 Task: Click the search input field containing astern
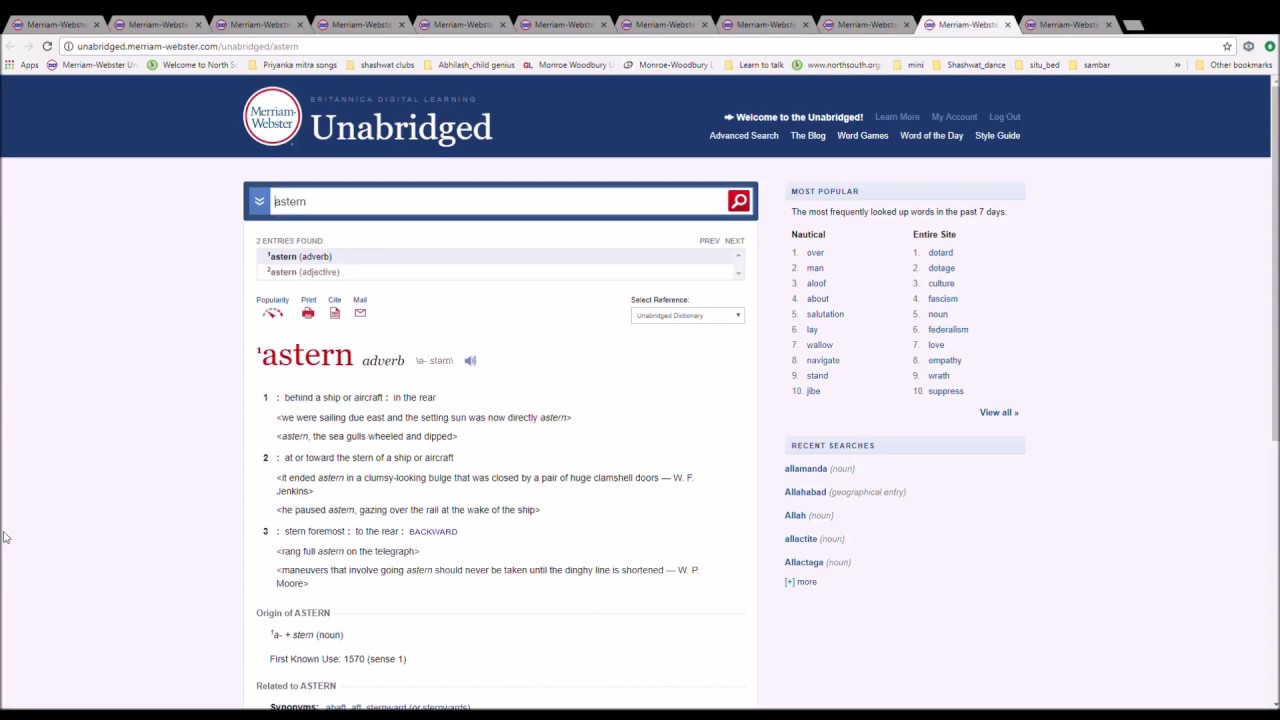499,201
